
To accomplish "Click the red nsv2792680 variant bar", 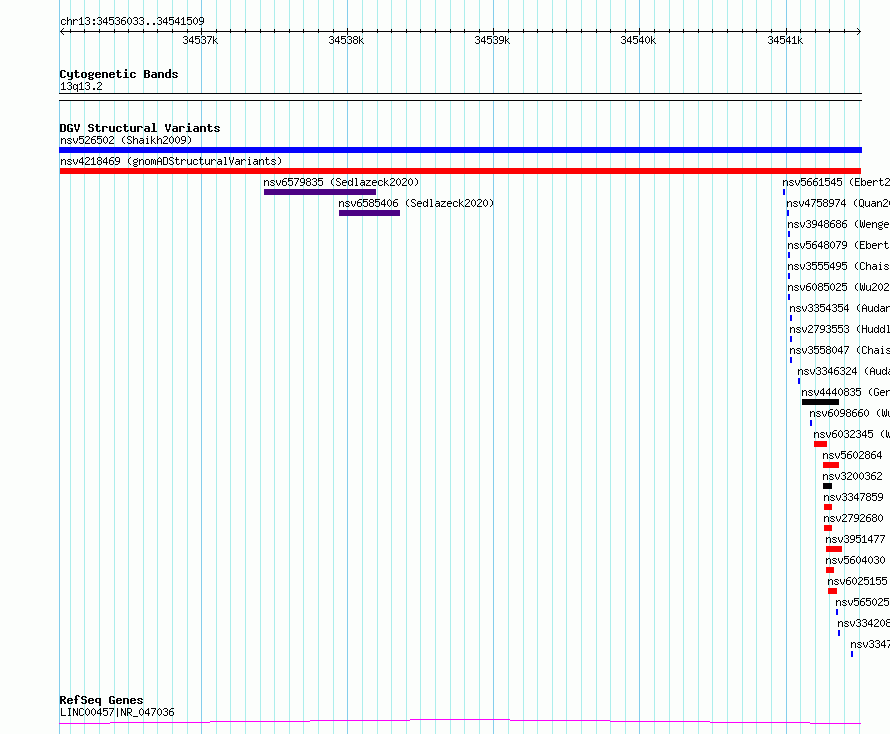I will [828, 528].
